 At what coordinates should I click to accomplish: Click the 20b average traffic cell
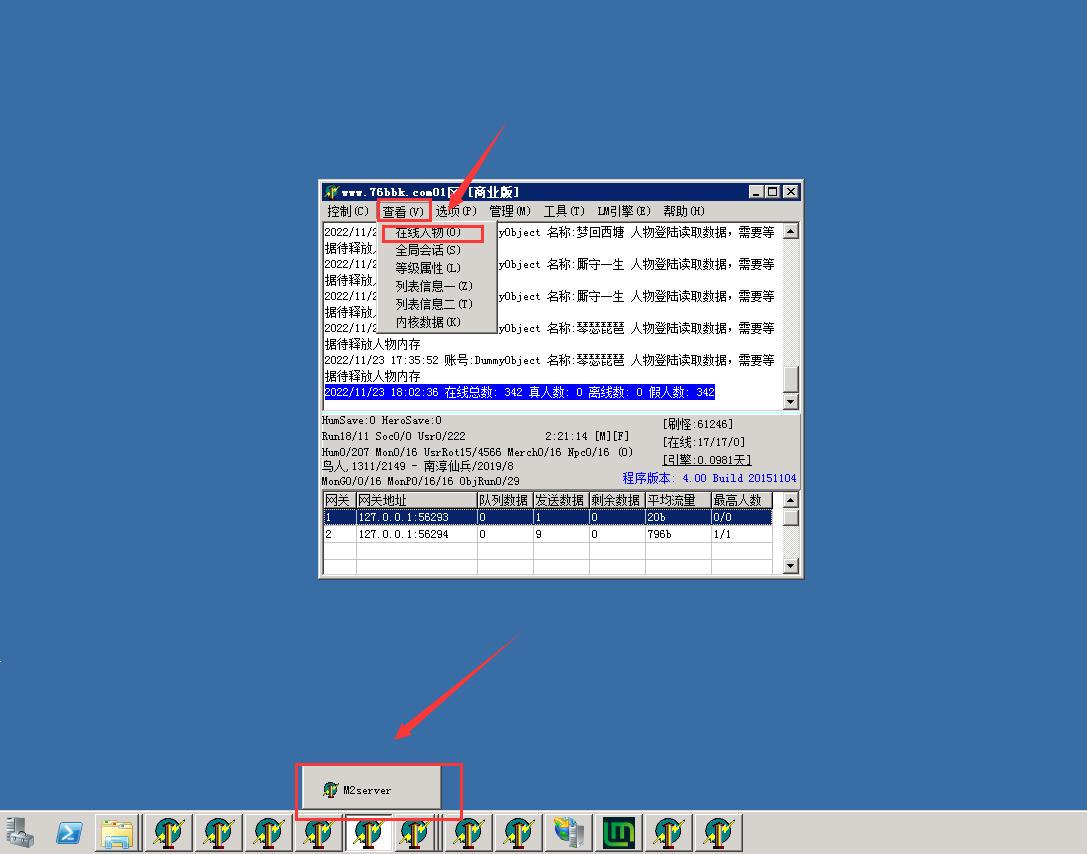tap(678, 517)
